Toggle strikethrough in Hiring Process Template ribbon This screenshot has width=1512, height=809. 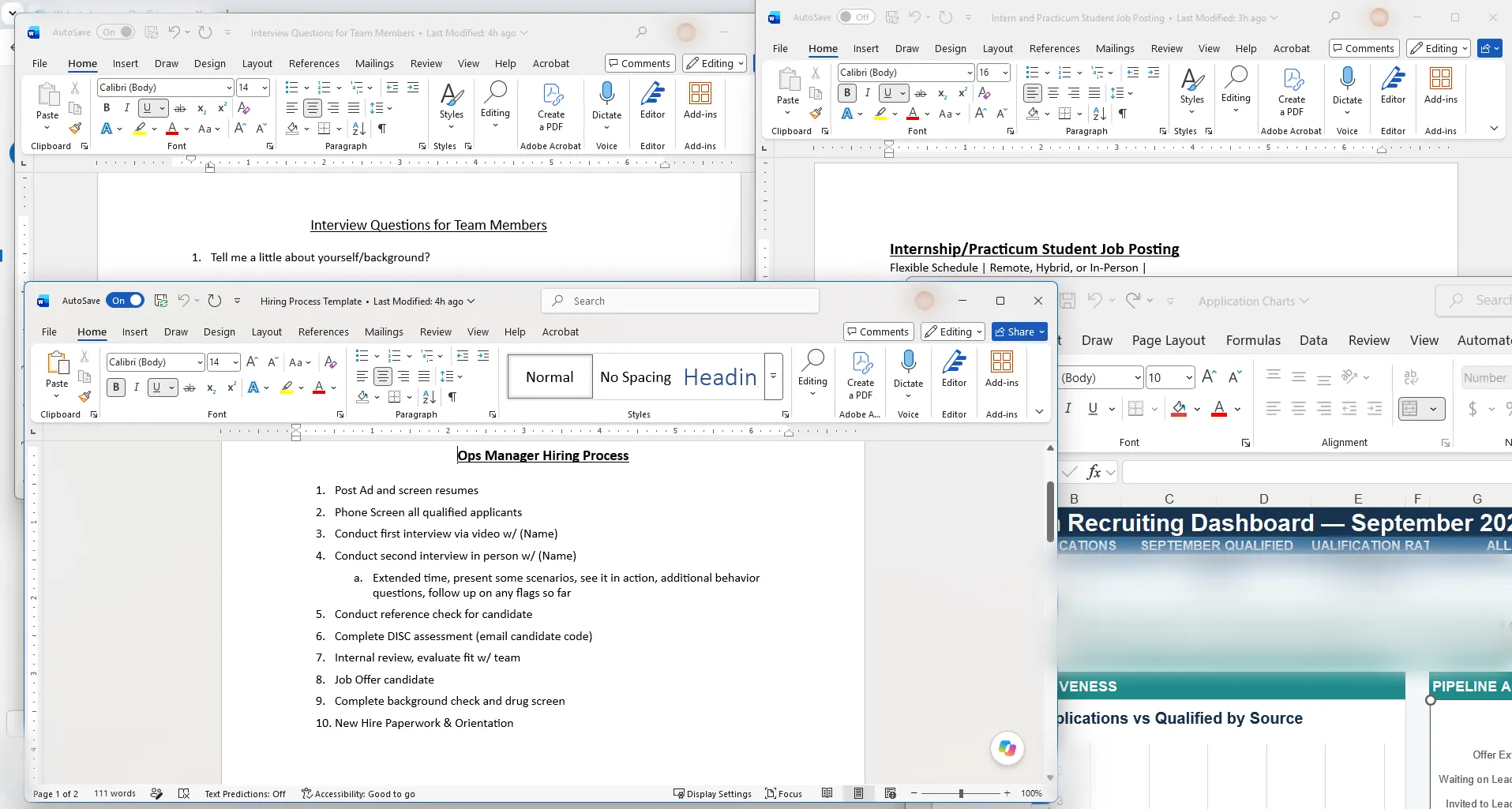[189, 388]
